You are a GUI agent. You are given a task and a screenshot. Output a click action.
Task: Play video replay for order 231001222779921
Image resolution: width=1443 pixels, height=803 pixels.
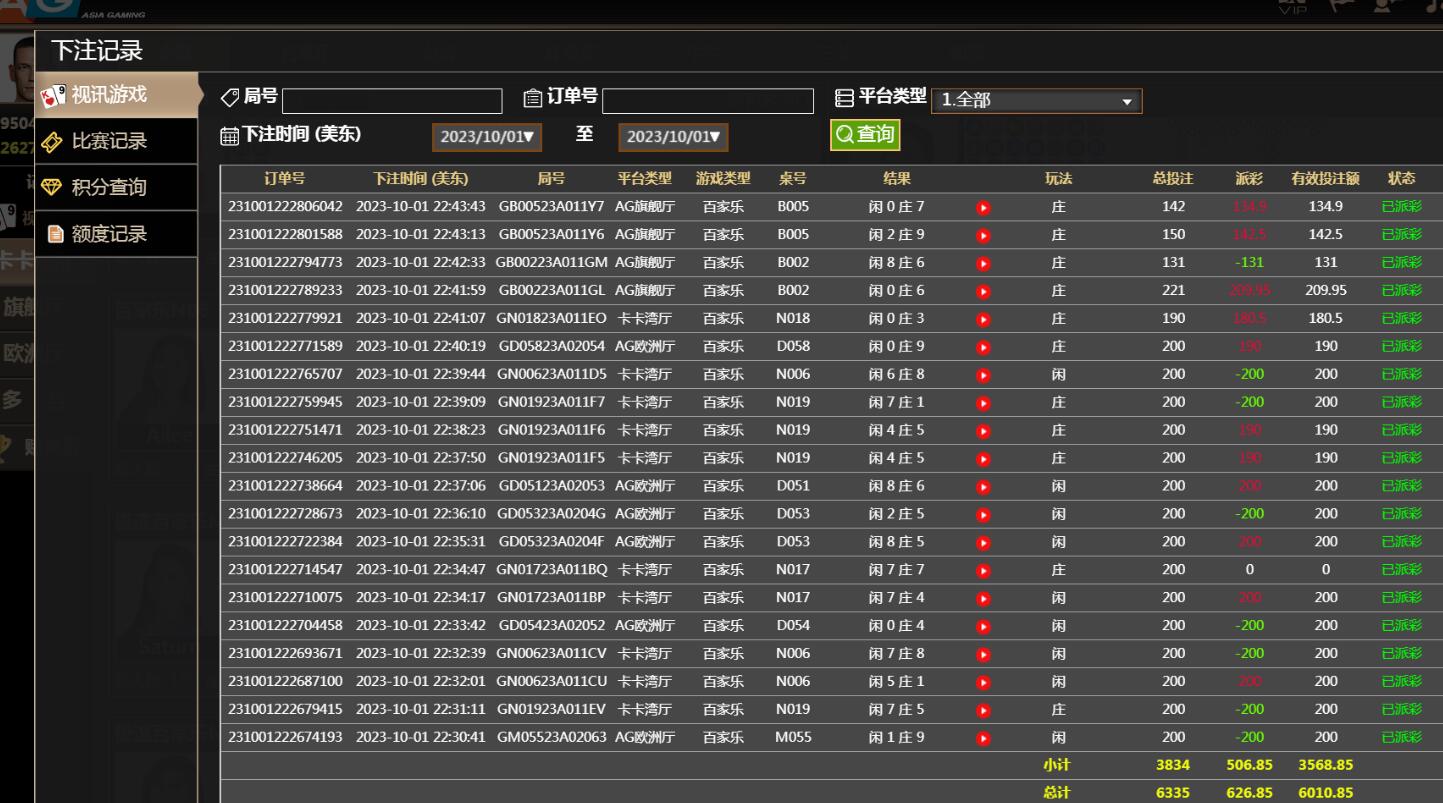pos(983,320)
